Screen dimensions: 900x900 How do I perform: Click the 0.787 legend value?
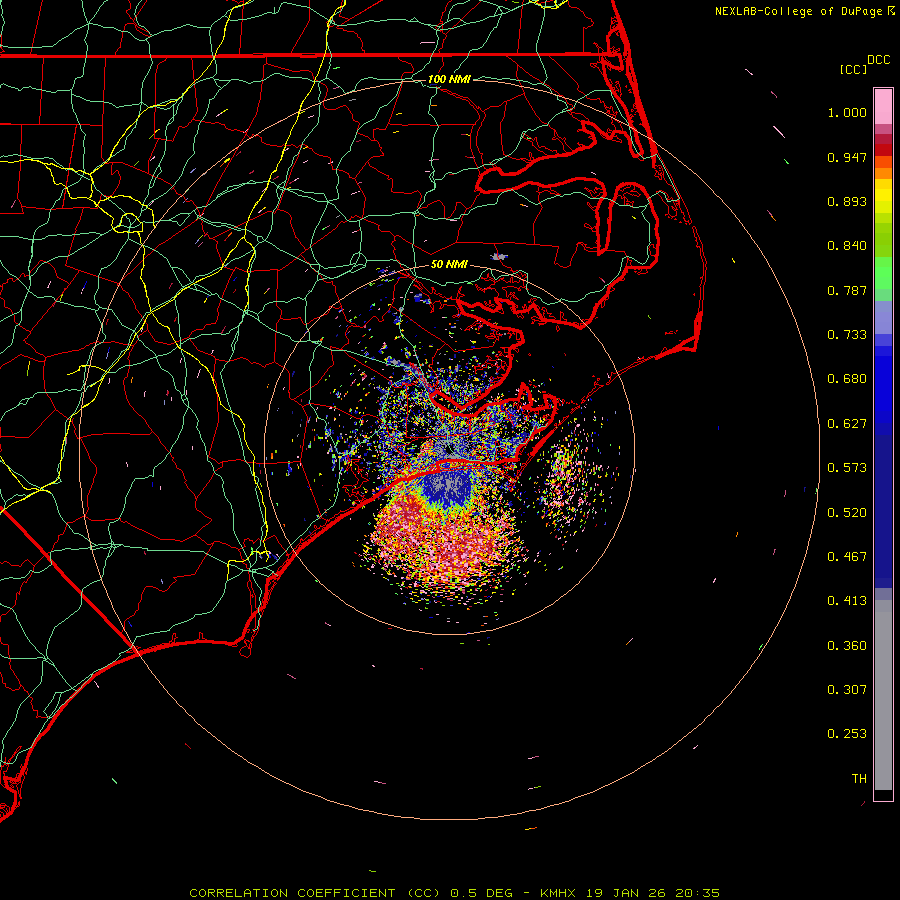[x=847, y=290]
